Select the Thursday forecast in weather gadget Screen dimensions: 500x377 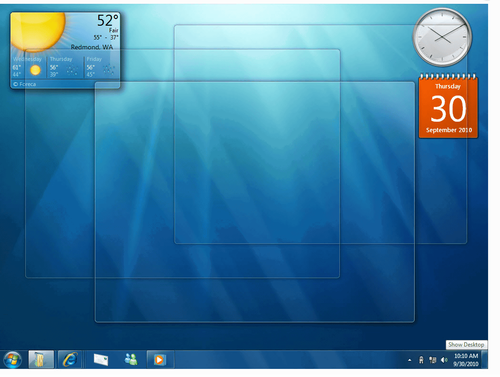(x=65, y=67)
